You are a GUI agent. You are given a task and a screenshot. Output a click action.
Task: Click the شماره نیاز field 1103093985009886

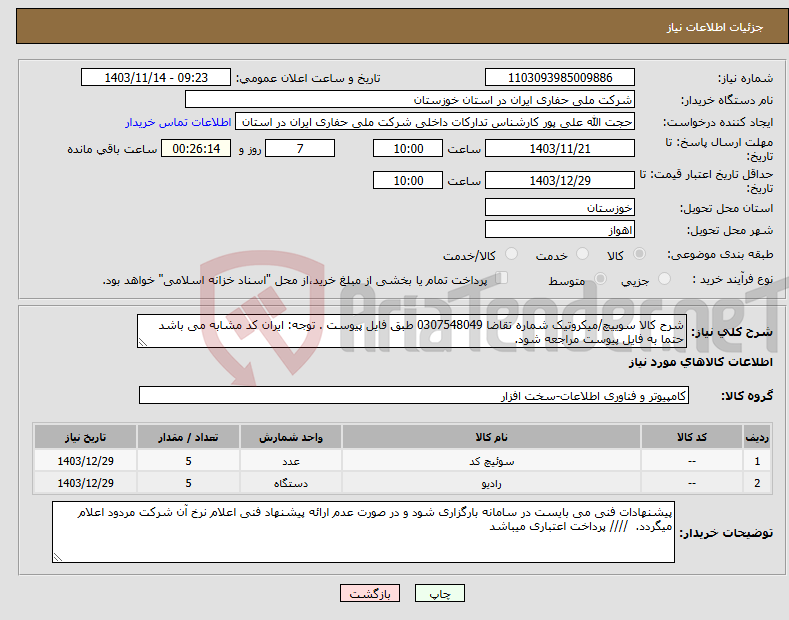pyautogui.click(x=560, y=78)
